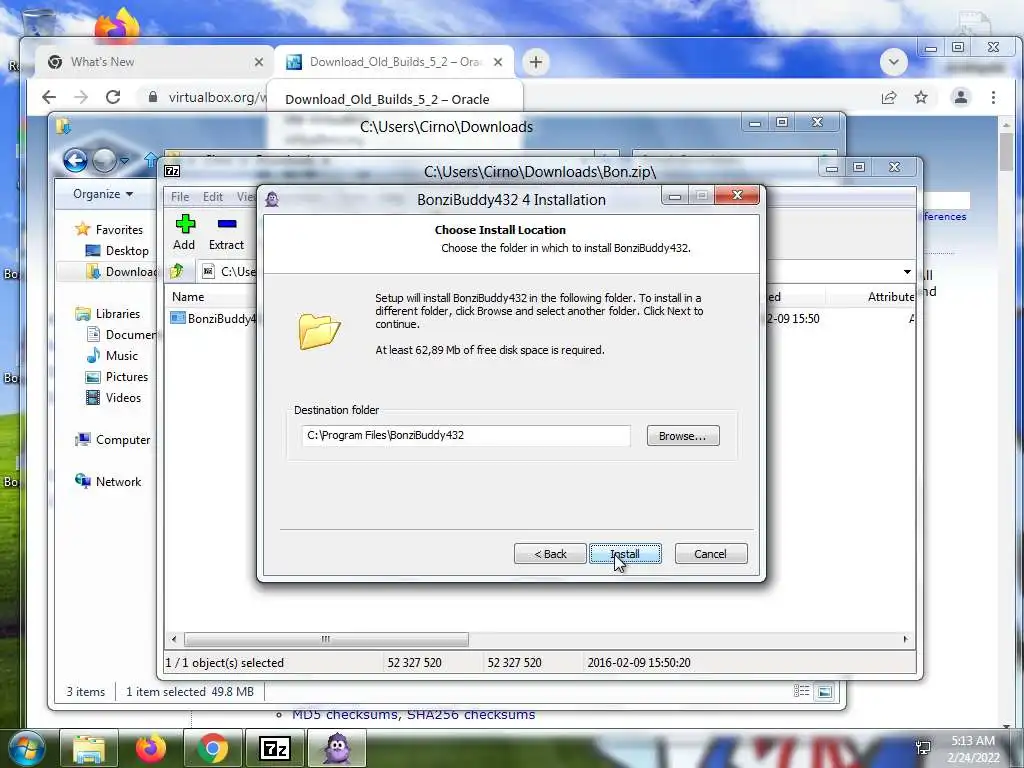Viewport: 1024px width, 768px height.
Task: Switch Explorer to large icons view
Action: click(x=825, y=692)
